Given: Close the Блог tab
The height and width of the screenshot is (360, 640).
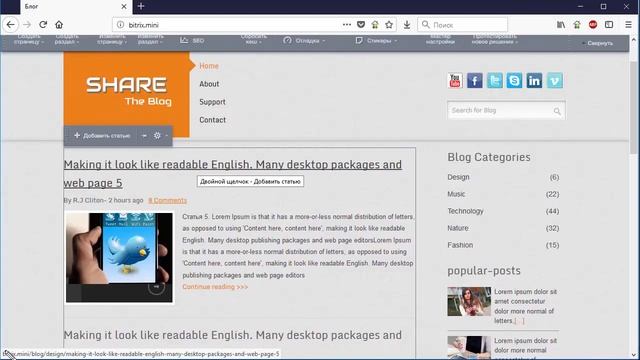Looking at the screenshot, I should click(x=124, y=7).
